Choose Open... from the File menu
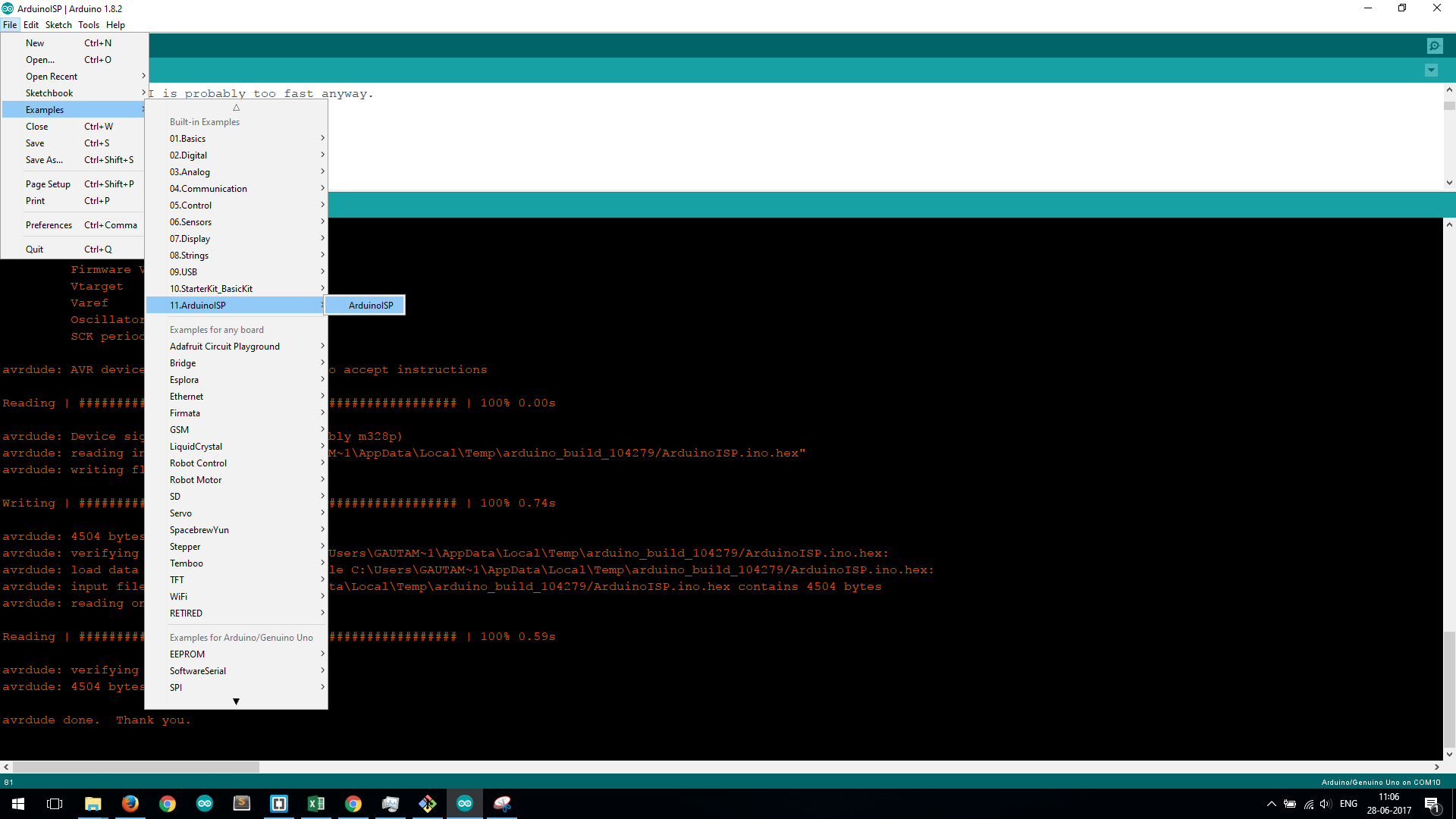Viewport: 1456px width, 819px height. click(x=74, y=60)
